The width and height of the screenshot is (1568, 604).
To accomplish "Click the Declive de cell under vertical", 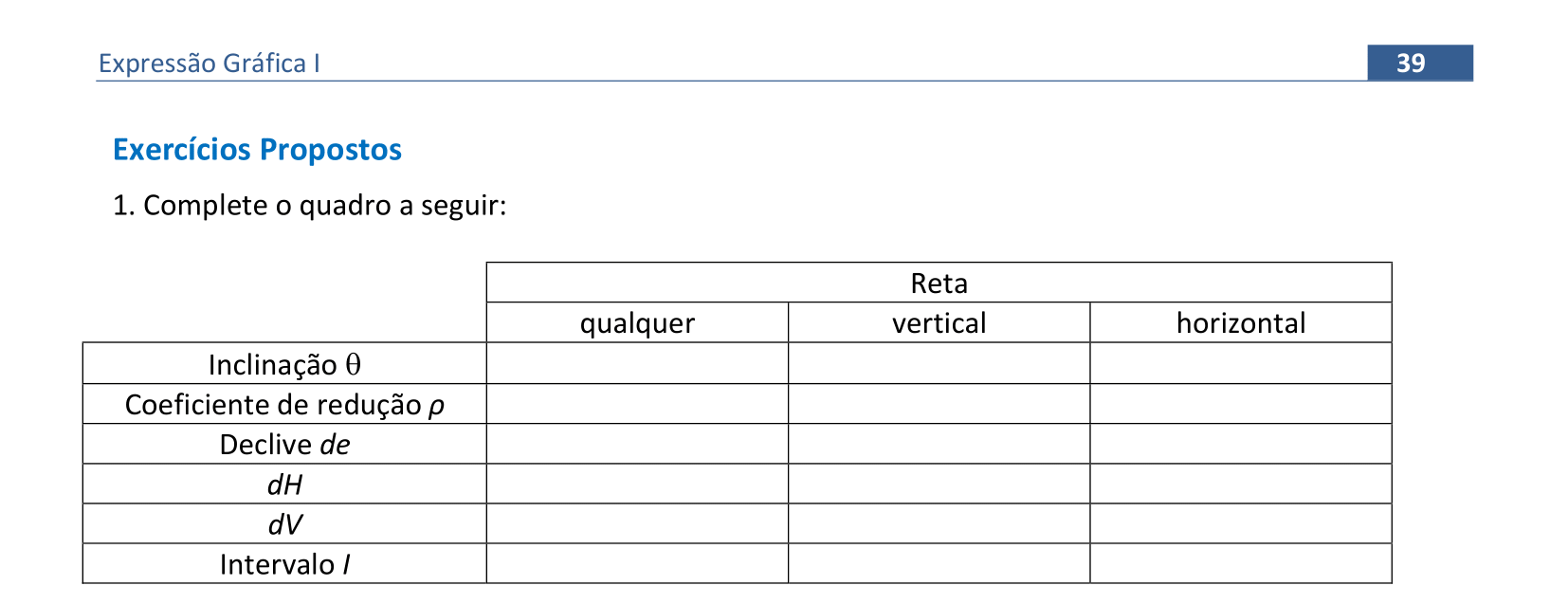I will (939, 444).
